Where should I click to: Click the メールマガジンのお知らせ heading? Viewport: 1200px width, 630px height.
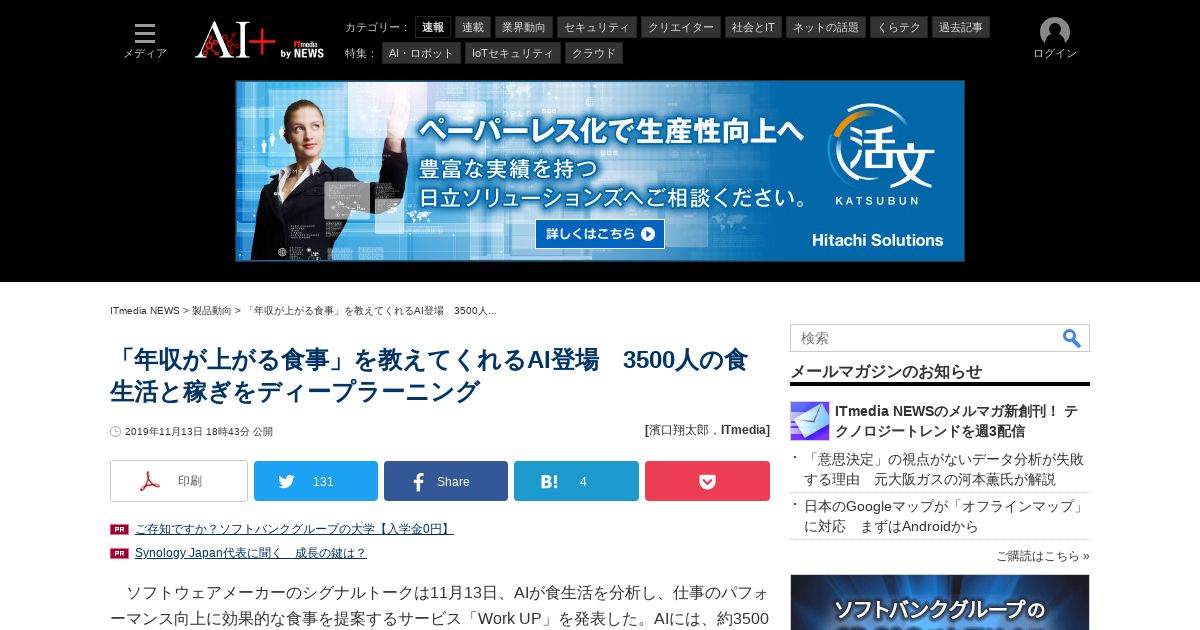click(x=886, y=371)
